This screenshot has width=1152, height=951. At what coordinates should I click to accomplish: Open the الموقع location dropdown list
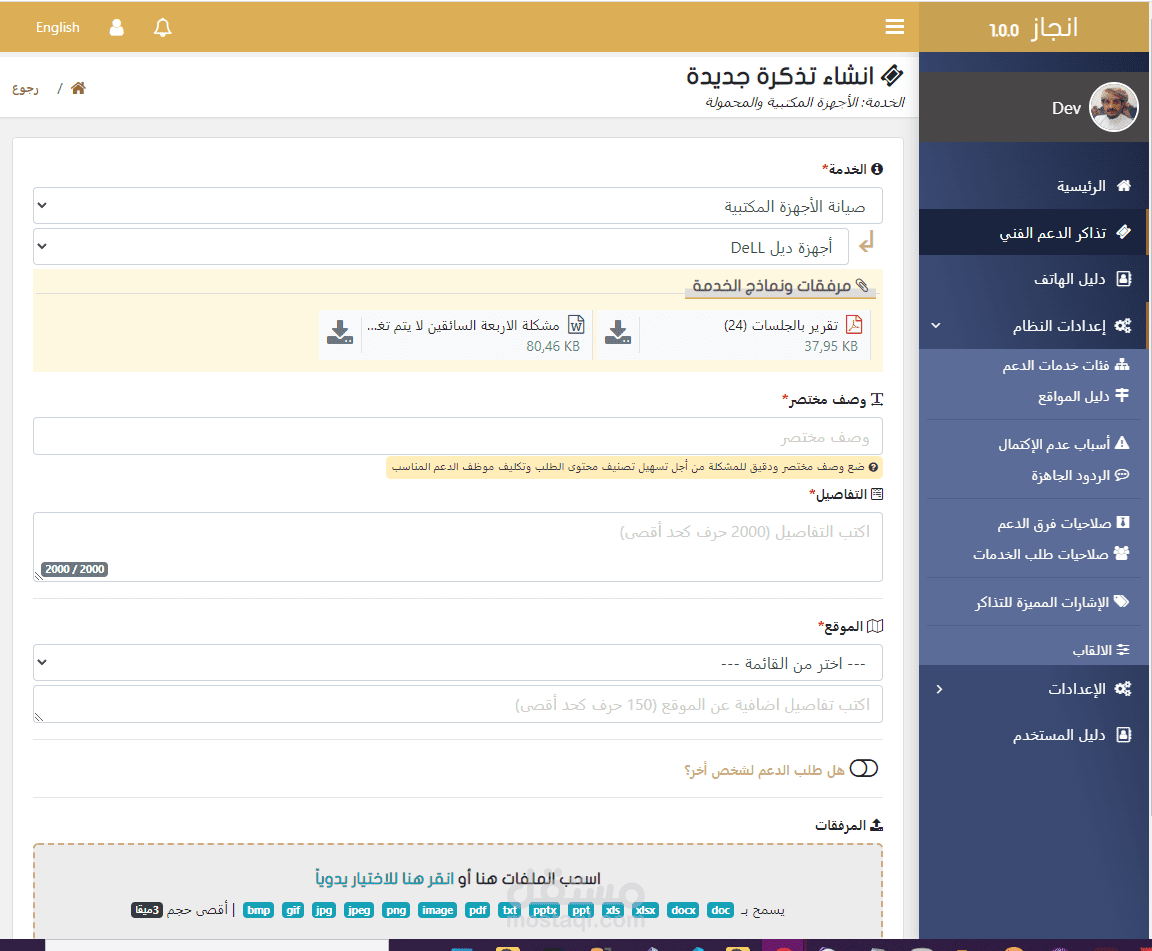(x=457, y=662)
